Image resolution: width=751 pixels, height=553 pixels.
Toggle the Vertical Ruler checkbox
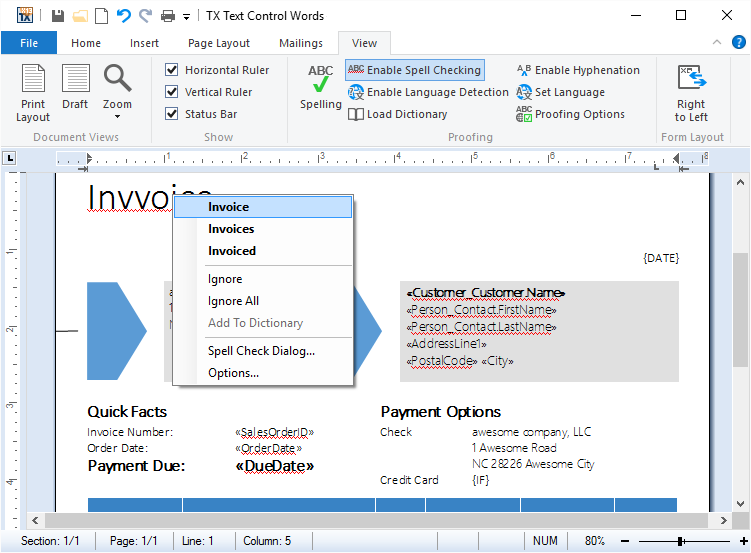click(172, 92)
